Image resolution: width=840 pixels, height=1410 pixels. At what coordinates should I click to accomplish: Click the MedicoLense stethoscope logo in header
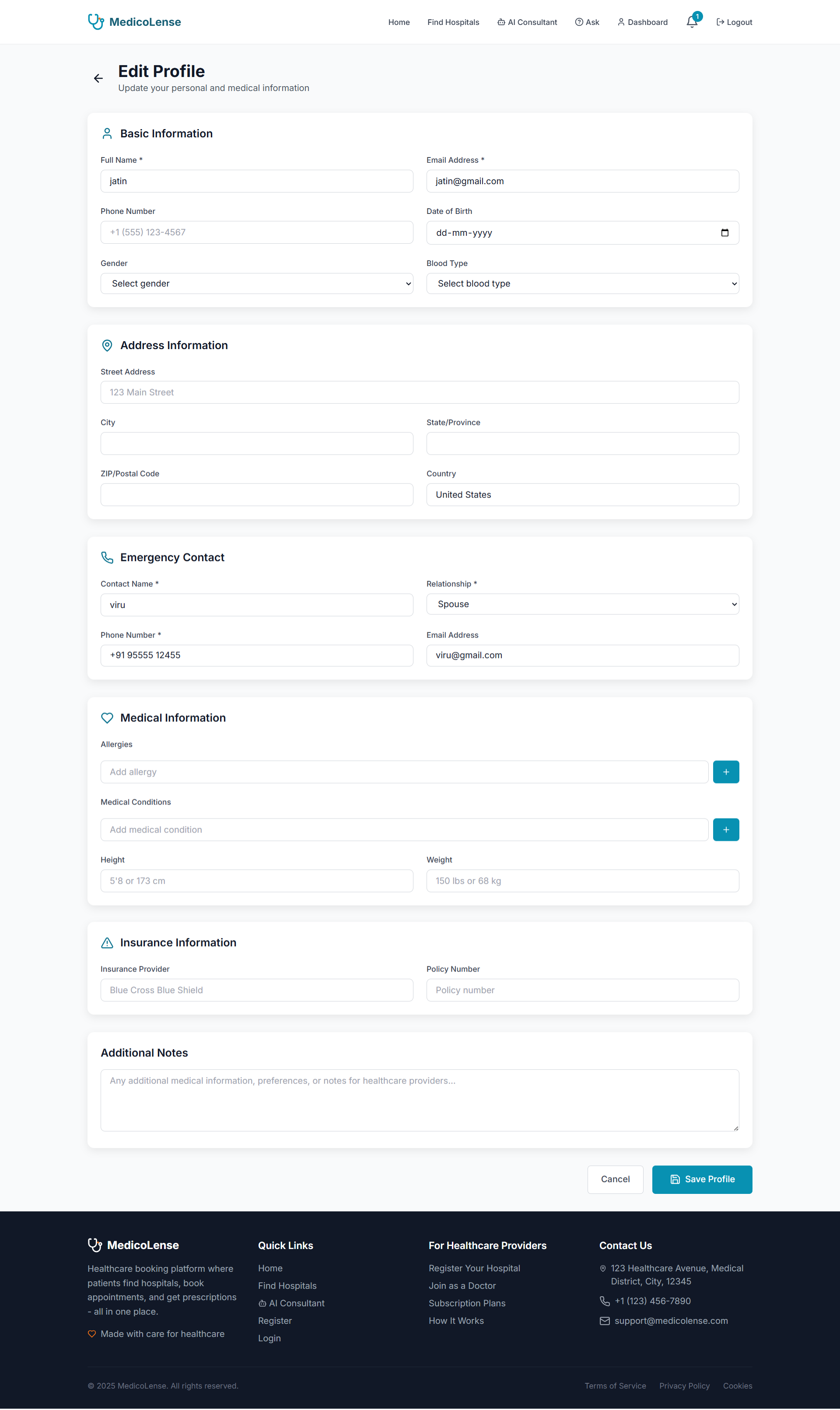point(96,21)
